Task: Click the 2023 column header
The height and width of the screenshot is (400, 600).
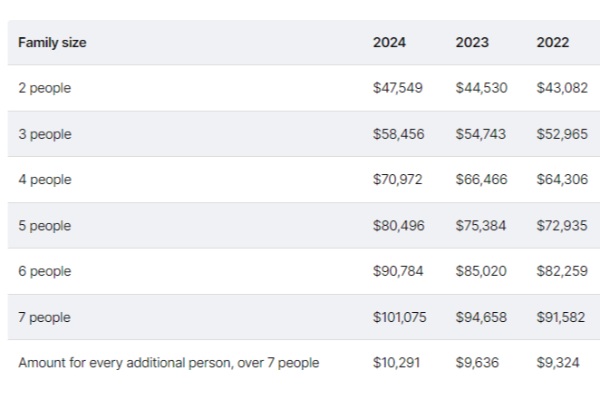Action: tap(471, 43)
